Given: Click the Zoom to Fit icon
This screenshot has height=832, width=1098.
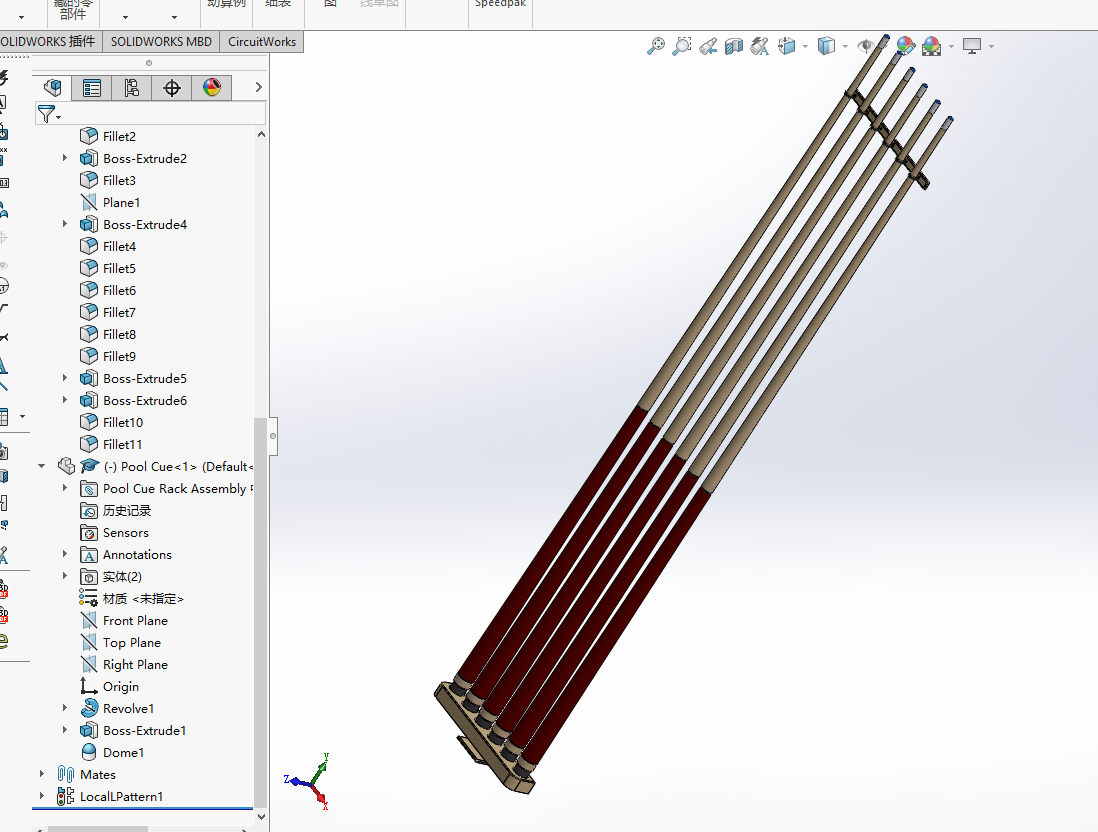Looking at the screenshot, I should tap(656, 46).
